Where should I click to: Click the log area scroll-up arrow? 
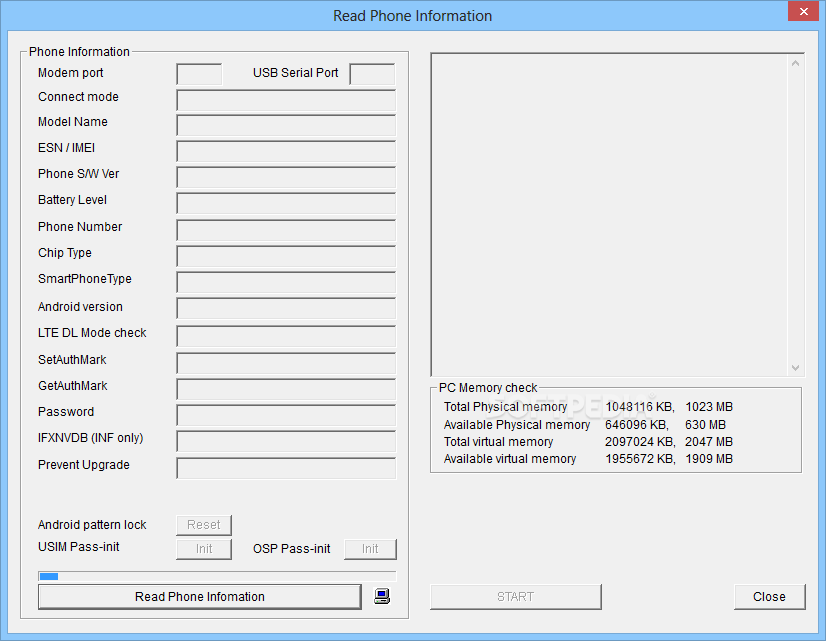tap(795, 63)
